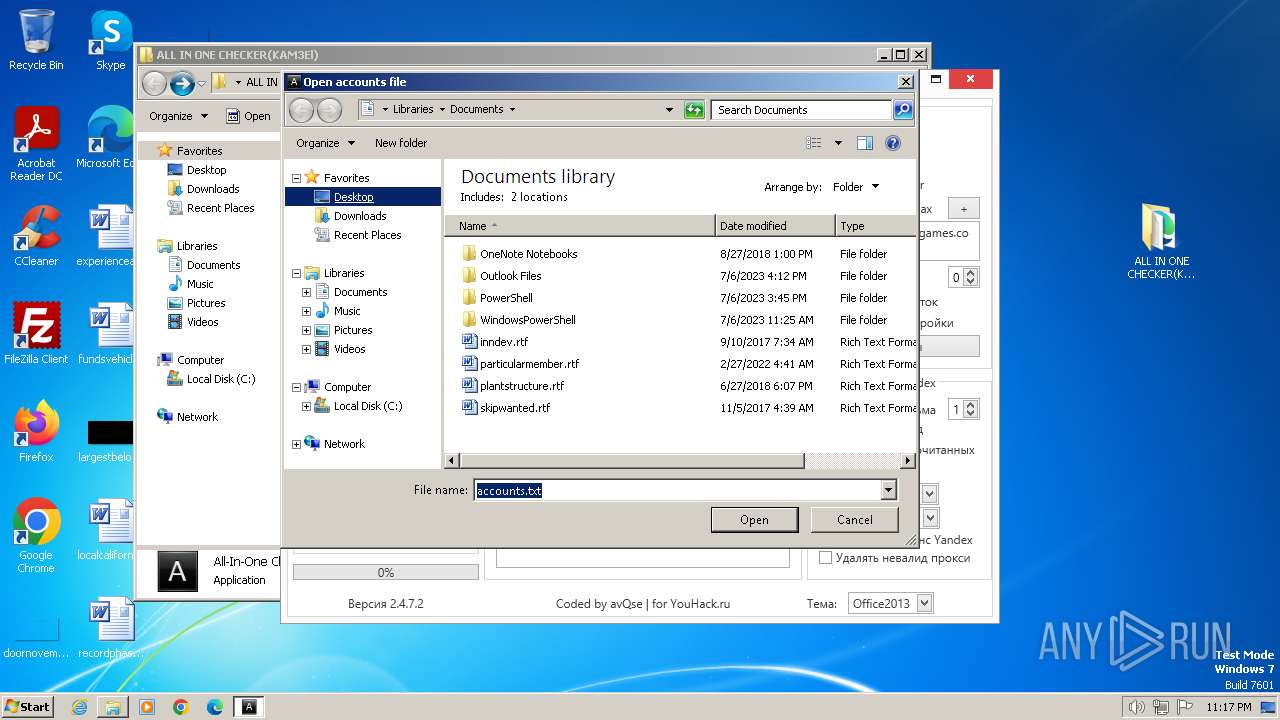Show the preview pane in the dialog
The width and height of the screenshot is (1280, 720).
click(x=865, y=143)
